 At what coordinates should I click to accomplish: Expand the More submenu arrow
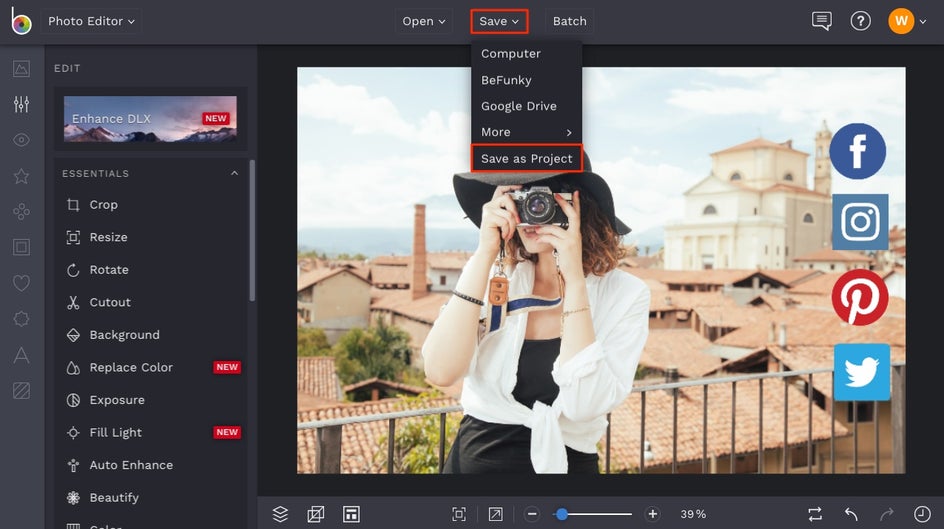click(568, 132)
